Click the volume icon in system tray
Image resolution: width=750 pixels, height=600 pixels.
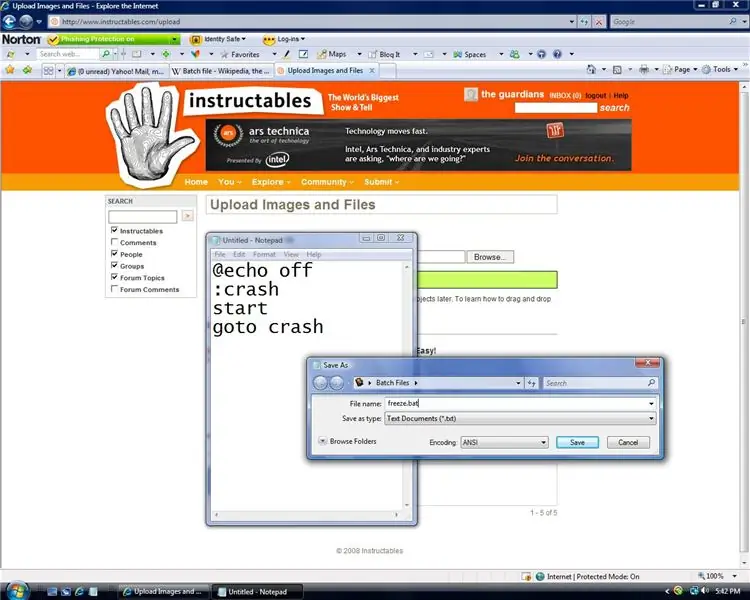705,591
